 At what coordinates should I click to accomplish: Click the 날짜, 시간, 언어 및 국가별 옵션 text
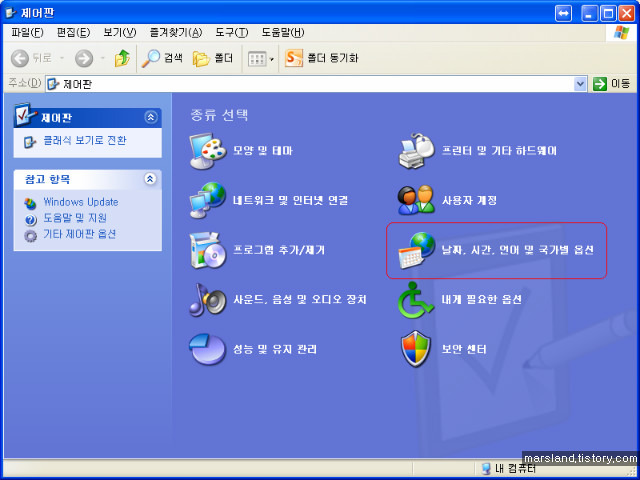point(518,250)
